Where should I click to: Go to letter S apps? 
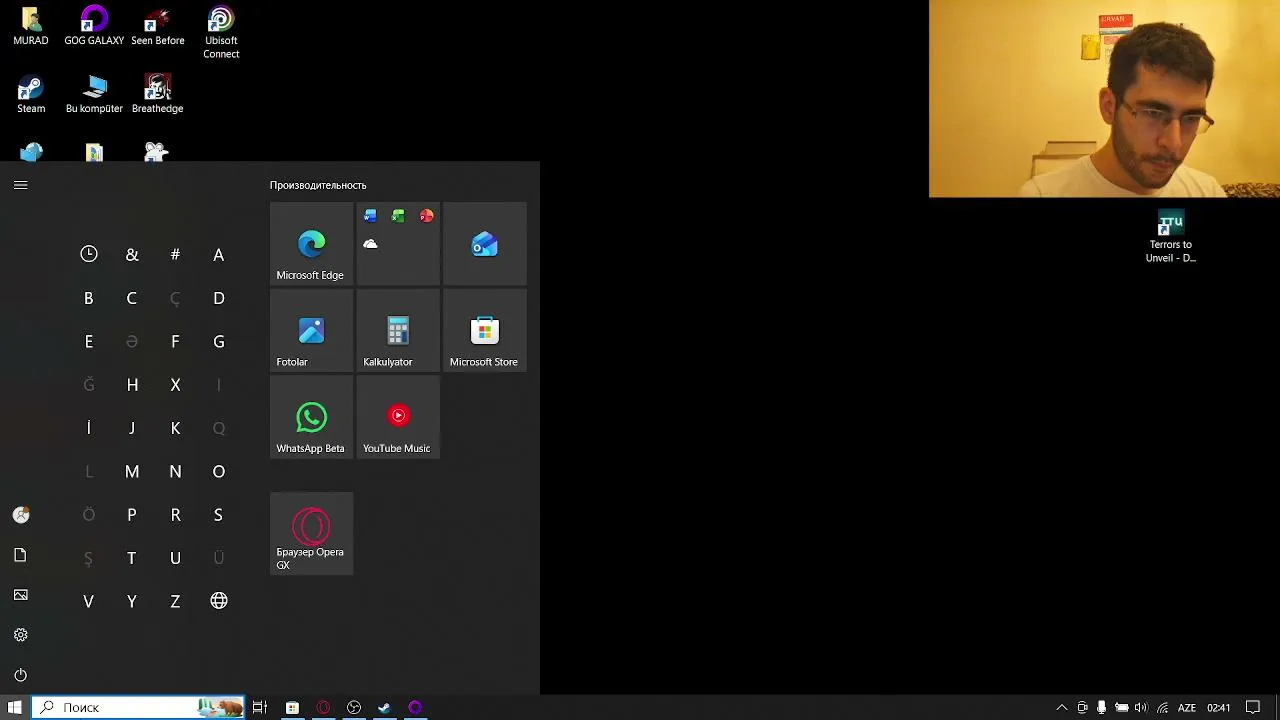coord(219,515)
